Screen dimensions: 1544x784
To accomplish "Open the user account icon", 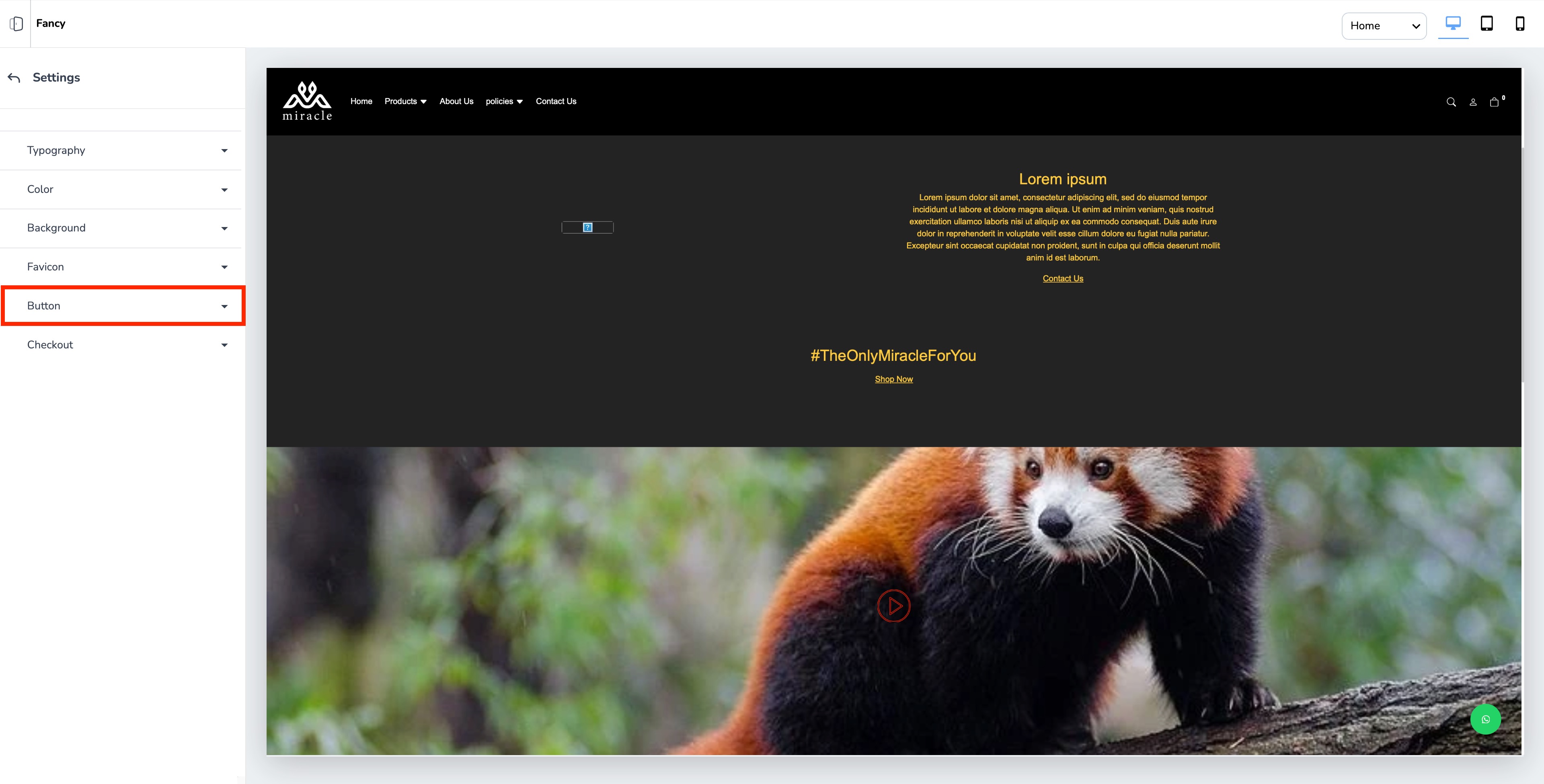I will coord(1473,102).
